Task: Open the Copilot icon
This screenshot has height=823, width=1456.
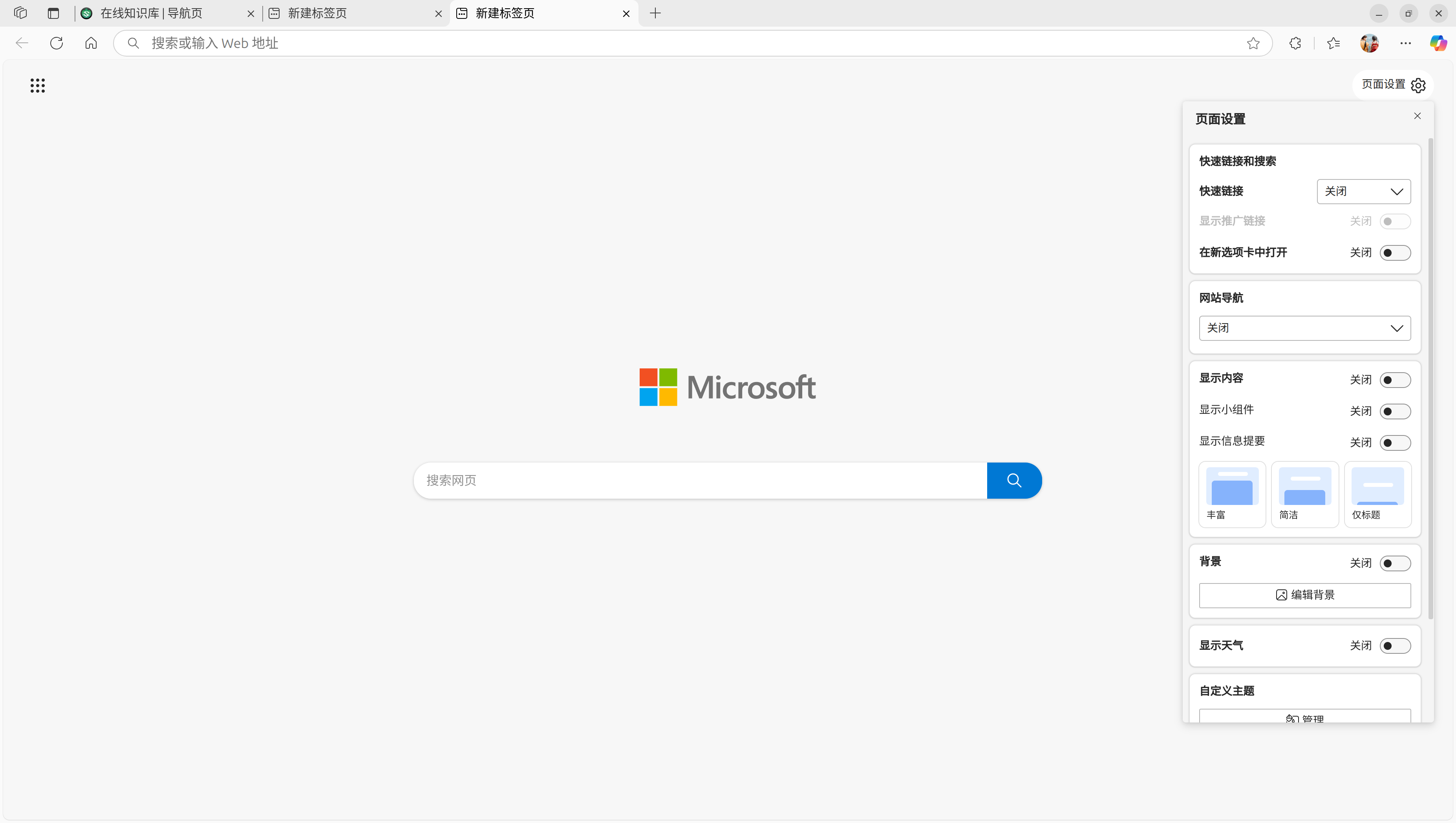Action: click(x=1438, y=43)
